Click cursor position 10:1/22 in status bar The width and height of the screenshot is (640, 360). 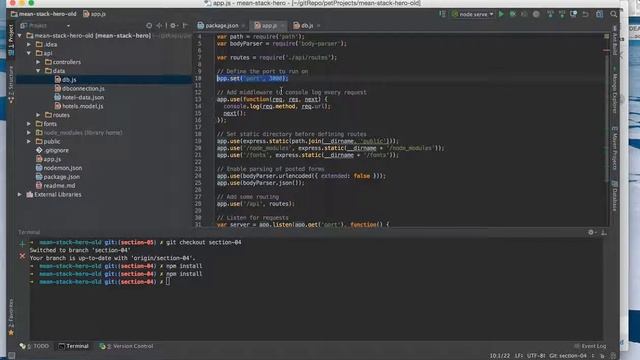coord(500,356)
